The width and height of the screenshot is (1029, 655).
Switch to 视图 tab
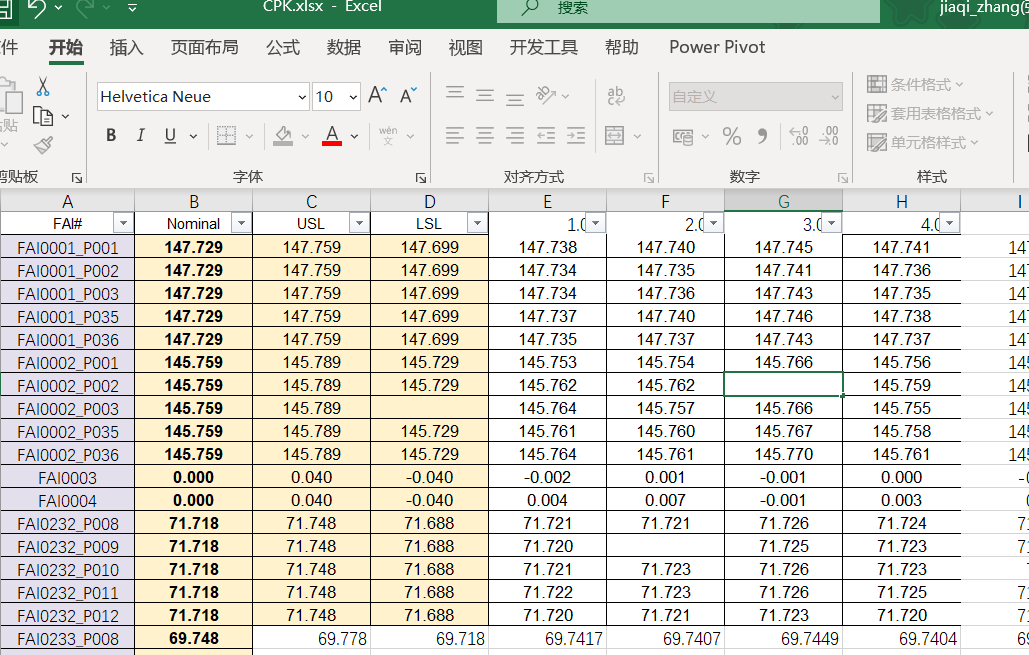[465, 47]
